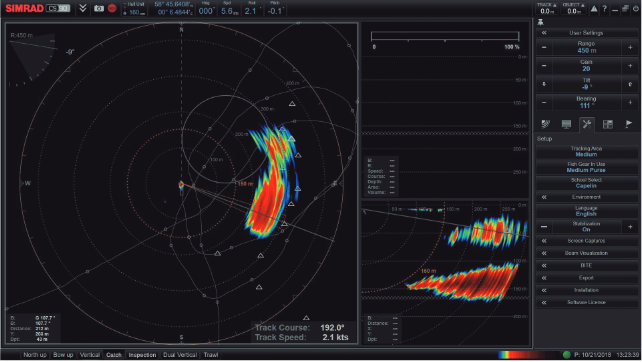This screenshot has height=362, width=642.
Task: Expand the Environment submenu
Action: coord(586,197)
